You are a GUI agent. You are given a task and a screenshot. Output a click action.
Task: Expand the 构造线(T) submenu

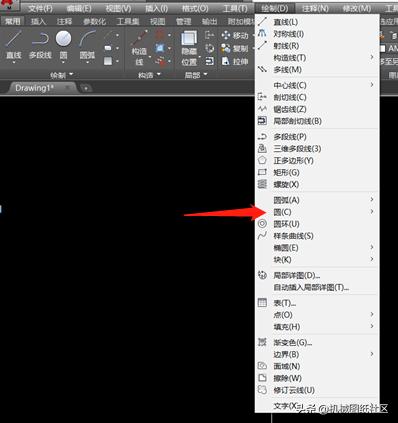click(317, 58)
